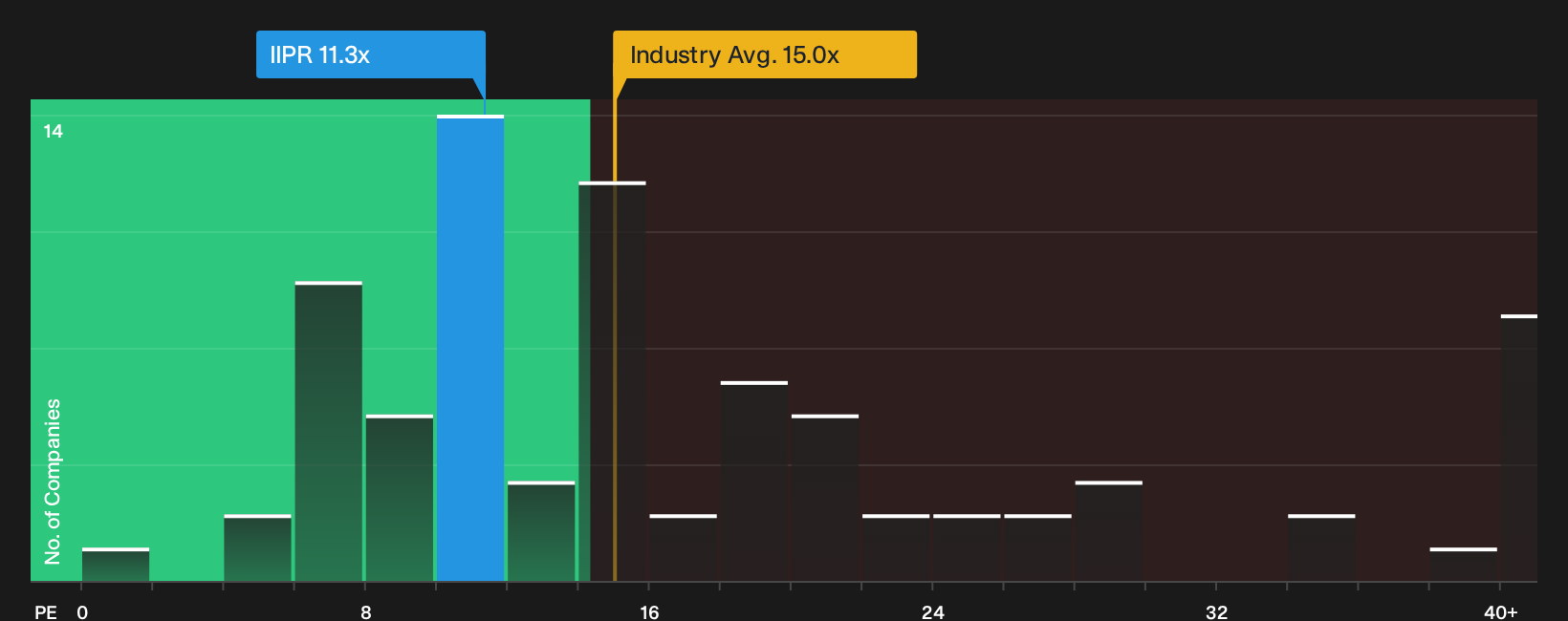
Task: Select the 40+ bar at the chart's right edge
Action: [x=1519, y=448]
